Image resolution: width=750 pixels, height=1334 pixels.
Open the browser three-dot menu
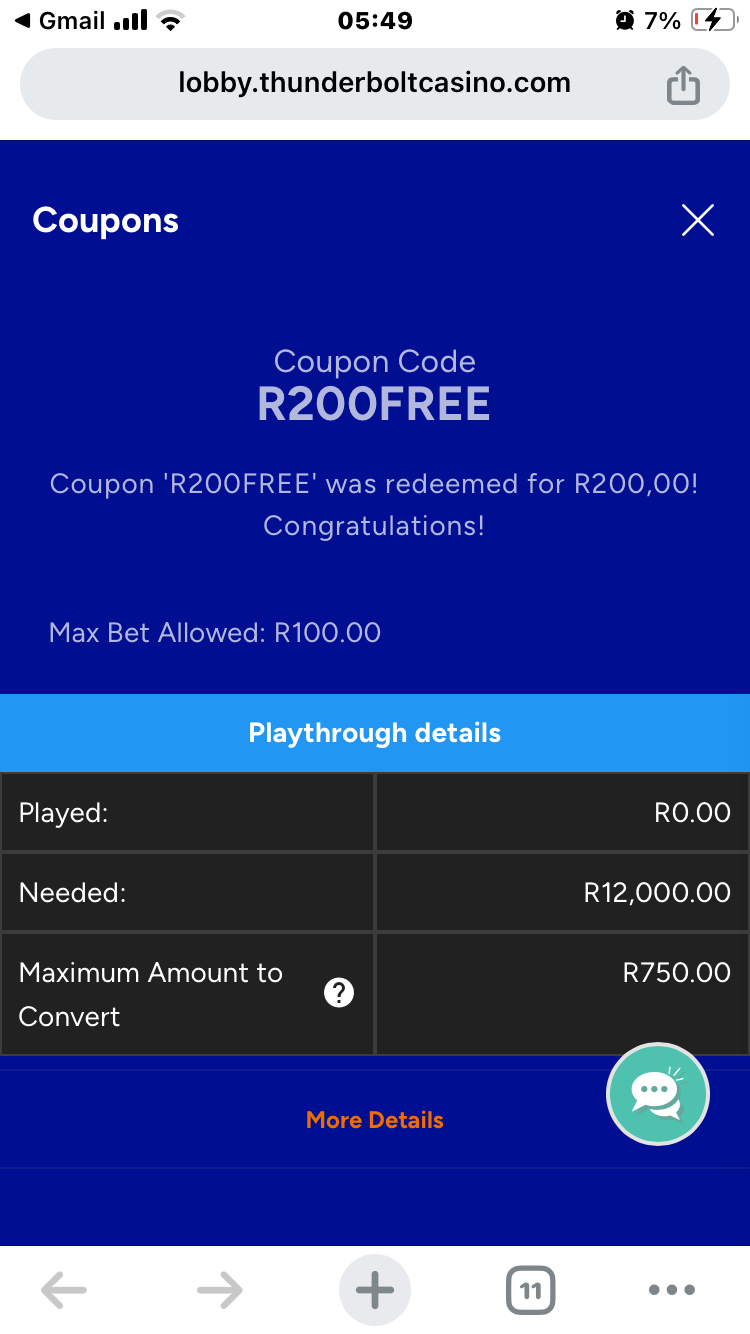tap(672, 1290)
